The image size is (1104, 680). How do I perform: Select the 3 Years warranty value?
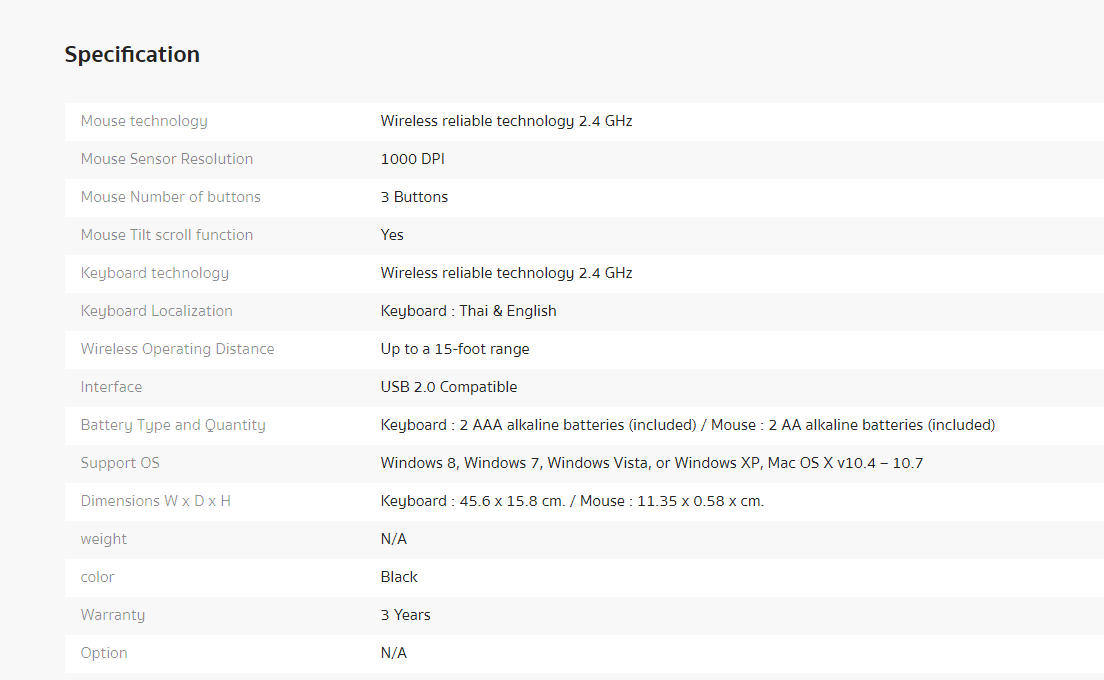[405, 615]
